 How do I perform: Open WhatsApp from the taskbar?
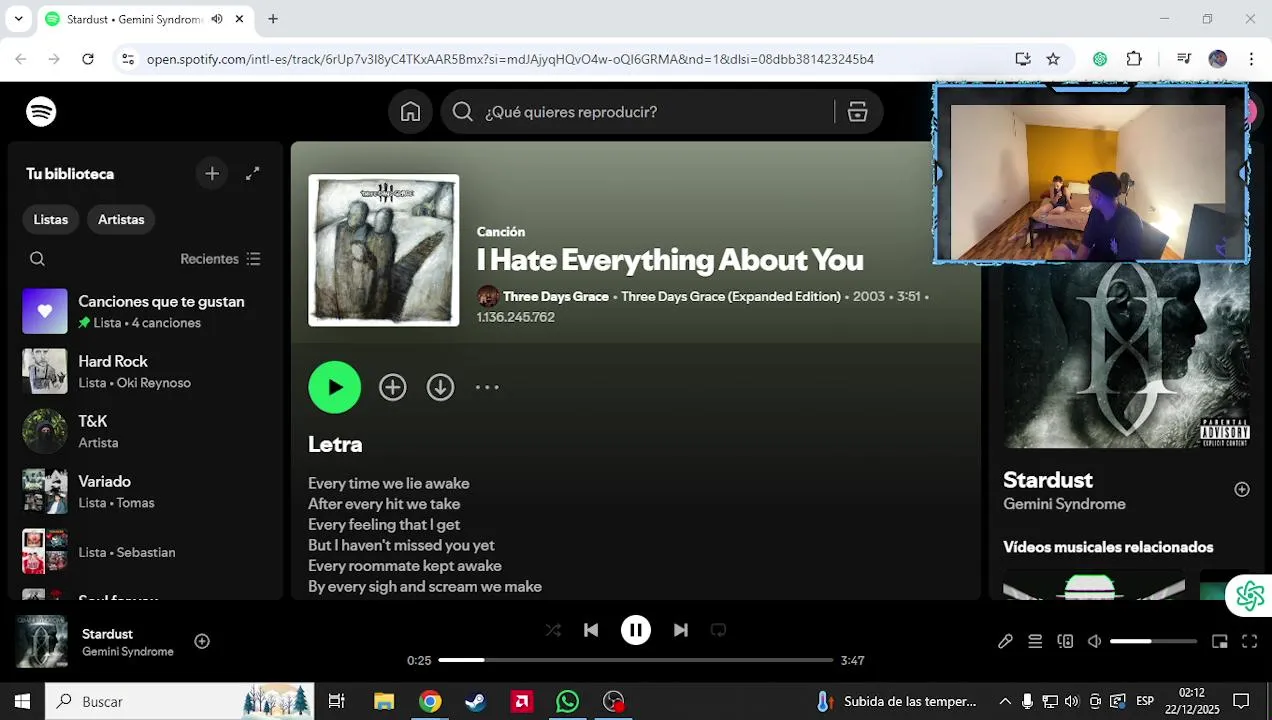[x=568, y=701]
